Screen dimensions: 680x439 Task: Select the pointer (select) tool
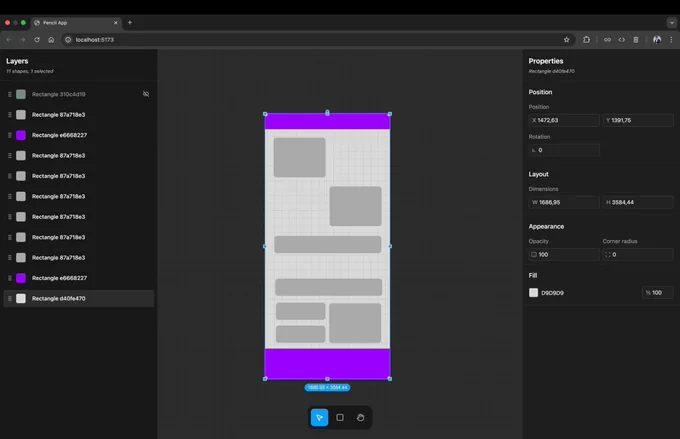click(319, 417)
